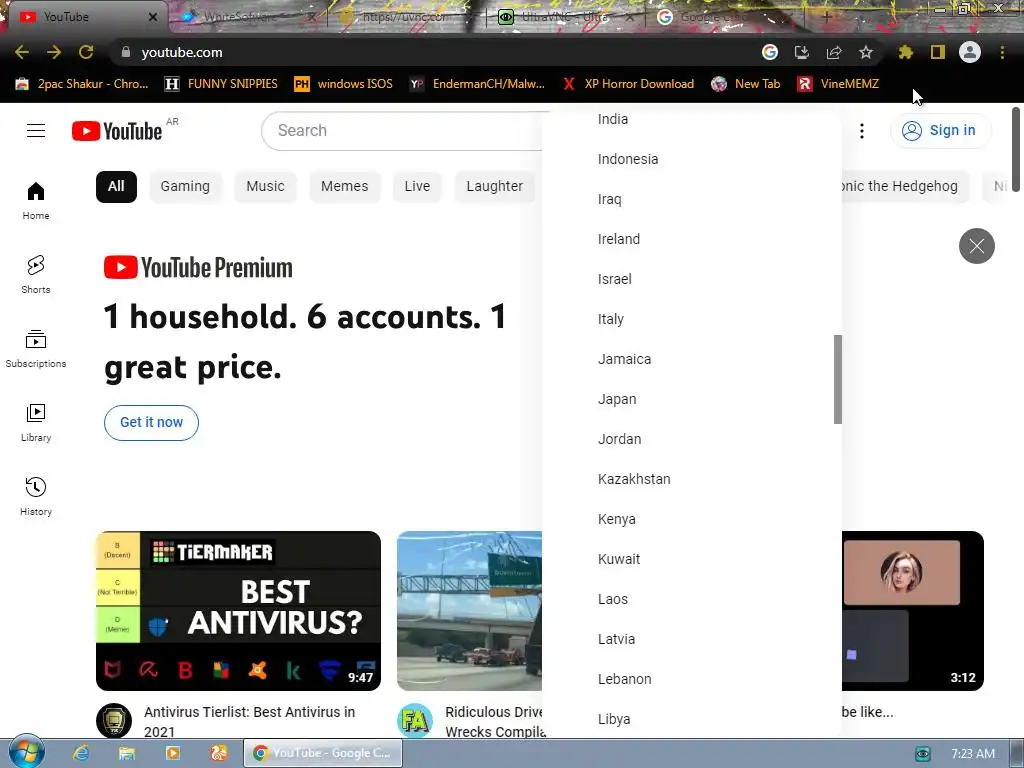This screenshot has height=768, width=1024.
Task: Click the Get it now button
Action: point(152,423)
